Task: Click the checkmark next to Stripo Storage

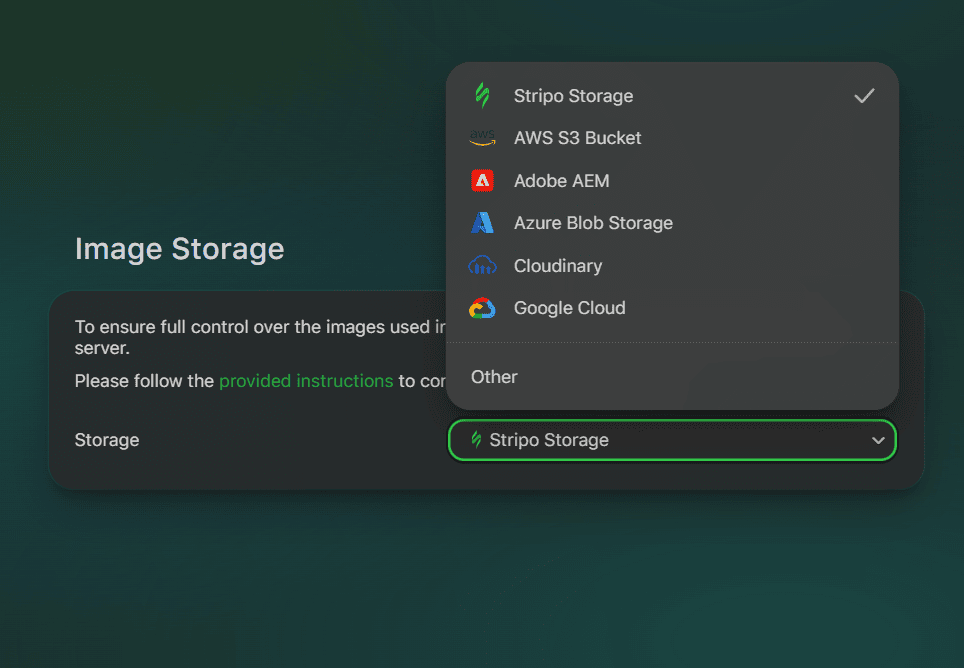Action: [864, 95]
